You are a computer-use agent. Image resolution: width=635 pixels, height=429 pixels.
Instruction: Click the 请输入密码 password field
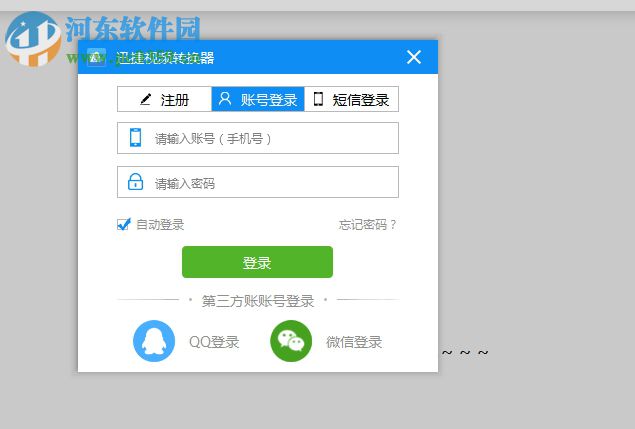258,182
